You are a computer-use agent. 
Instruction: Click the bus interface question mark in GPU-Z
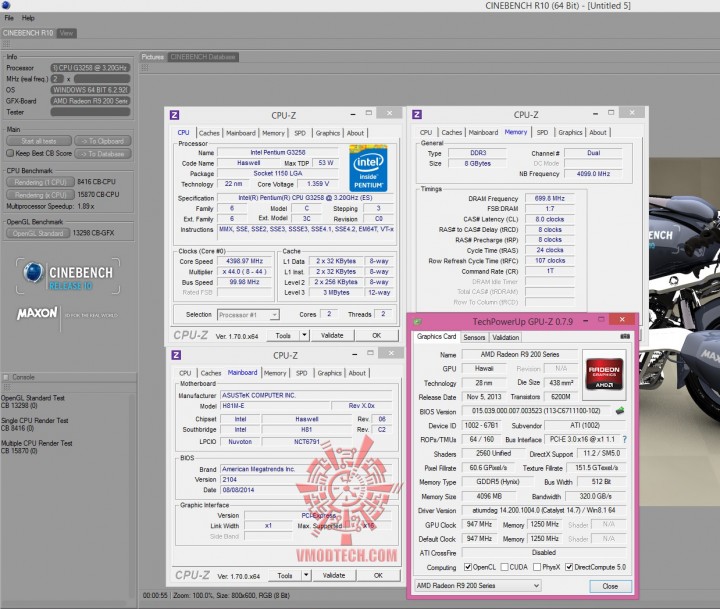point(624,440)
